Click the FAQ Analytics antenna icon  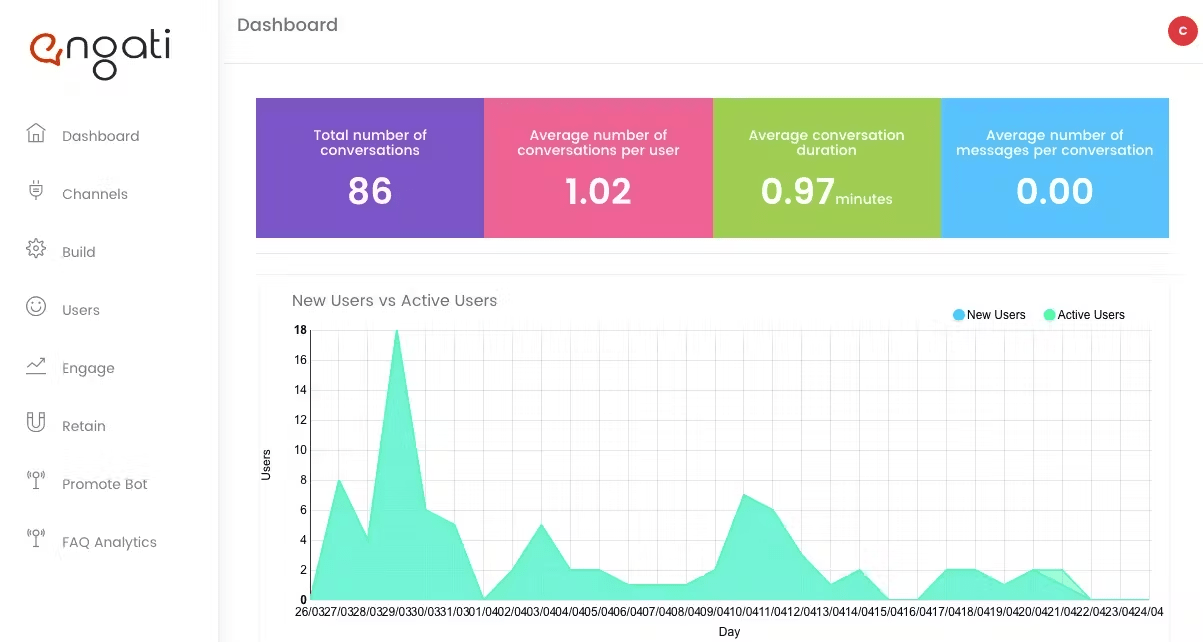pos(36,539)
